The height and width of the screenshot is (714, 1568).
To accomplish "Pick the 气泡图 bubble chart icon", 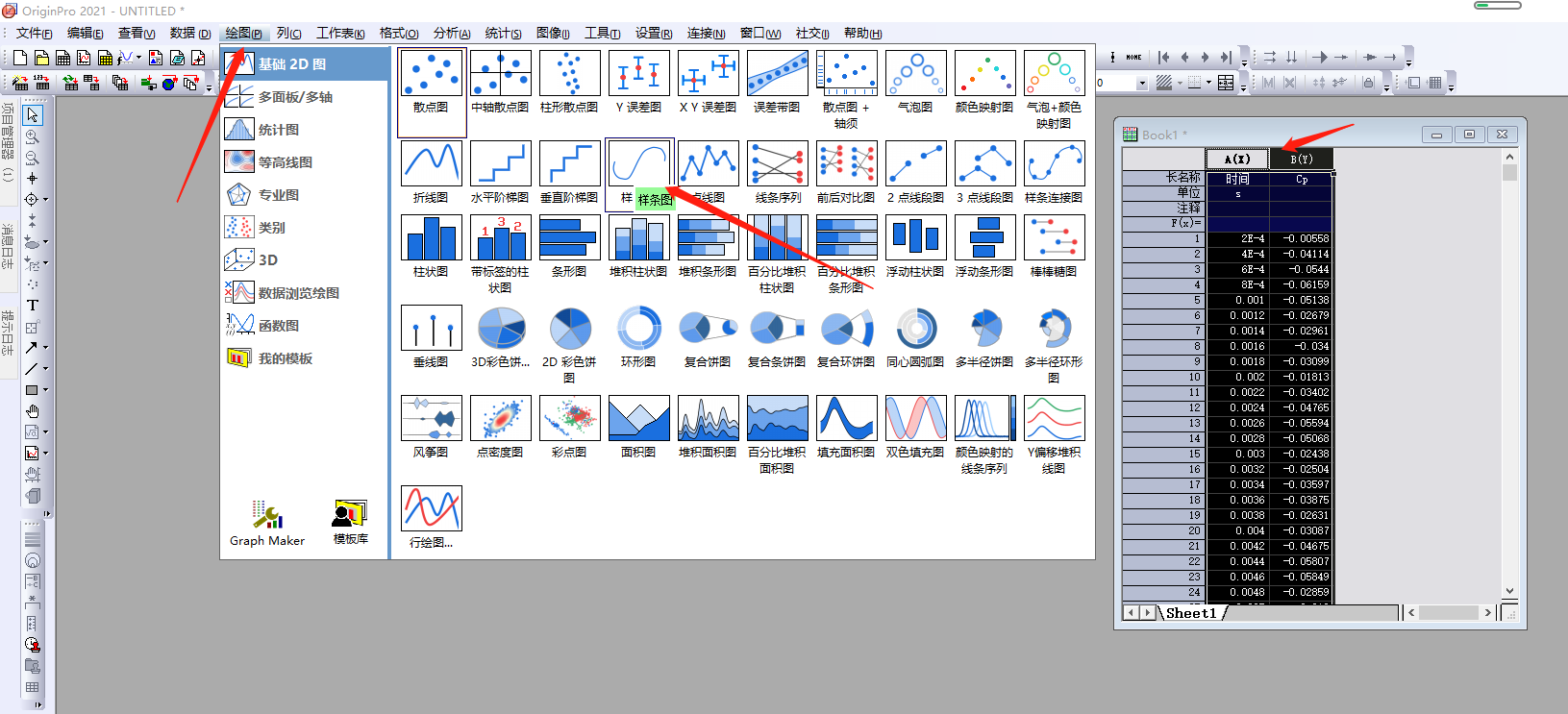I will click(x=915, y=75).
